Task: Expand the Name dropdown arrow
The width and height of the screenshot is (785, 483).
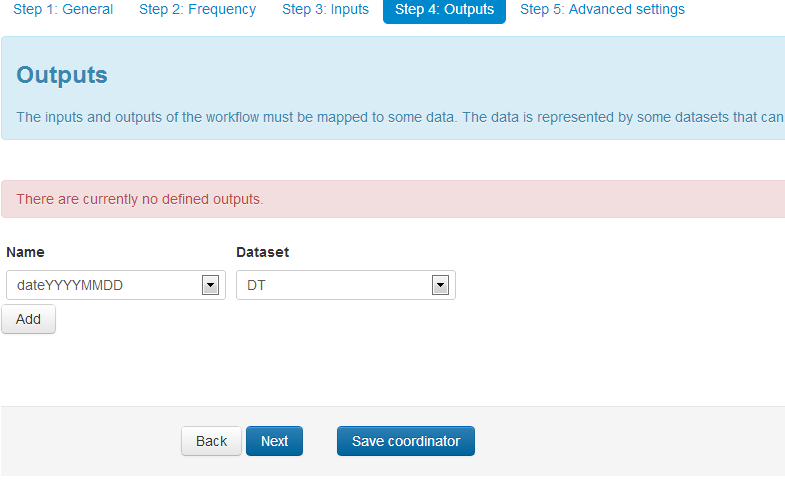Action: tap(210, 286)
